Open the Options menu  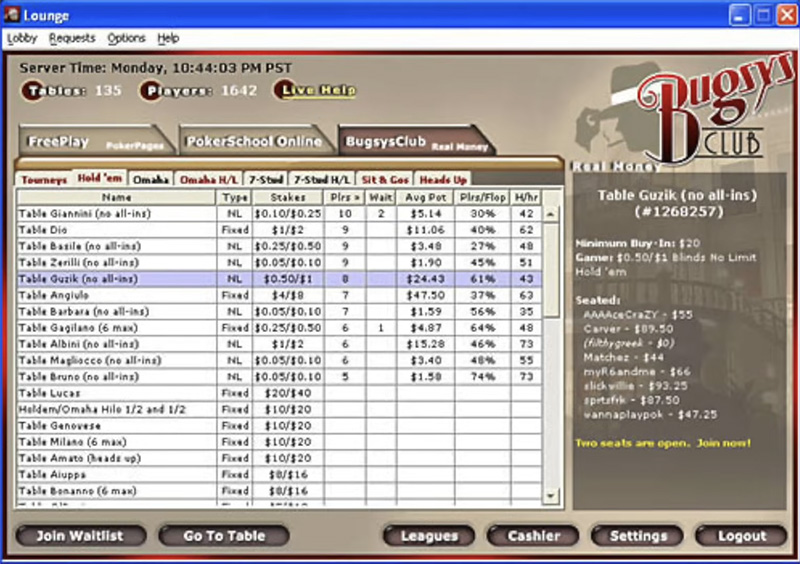click(126, 38)
